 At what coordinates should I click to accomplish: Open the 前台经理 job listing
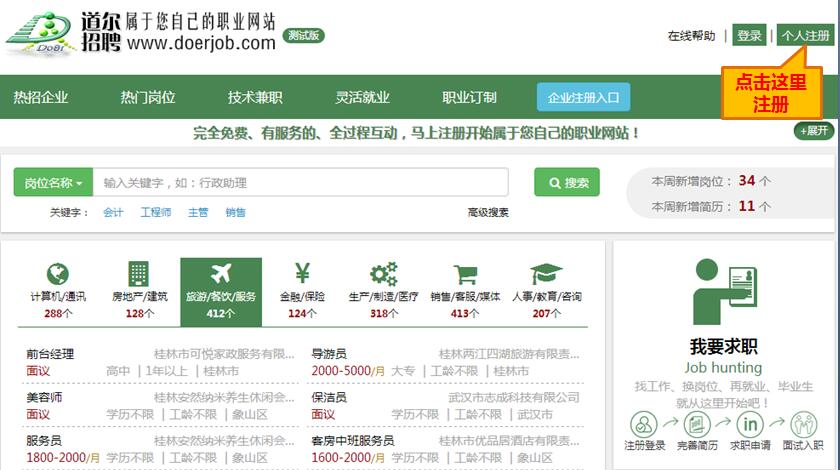(x=50, y=354)
